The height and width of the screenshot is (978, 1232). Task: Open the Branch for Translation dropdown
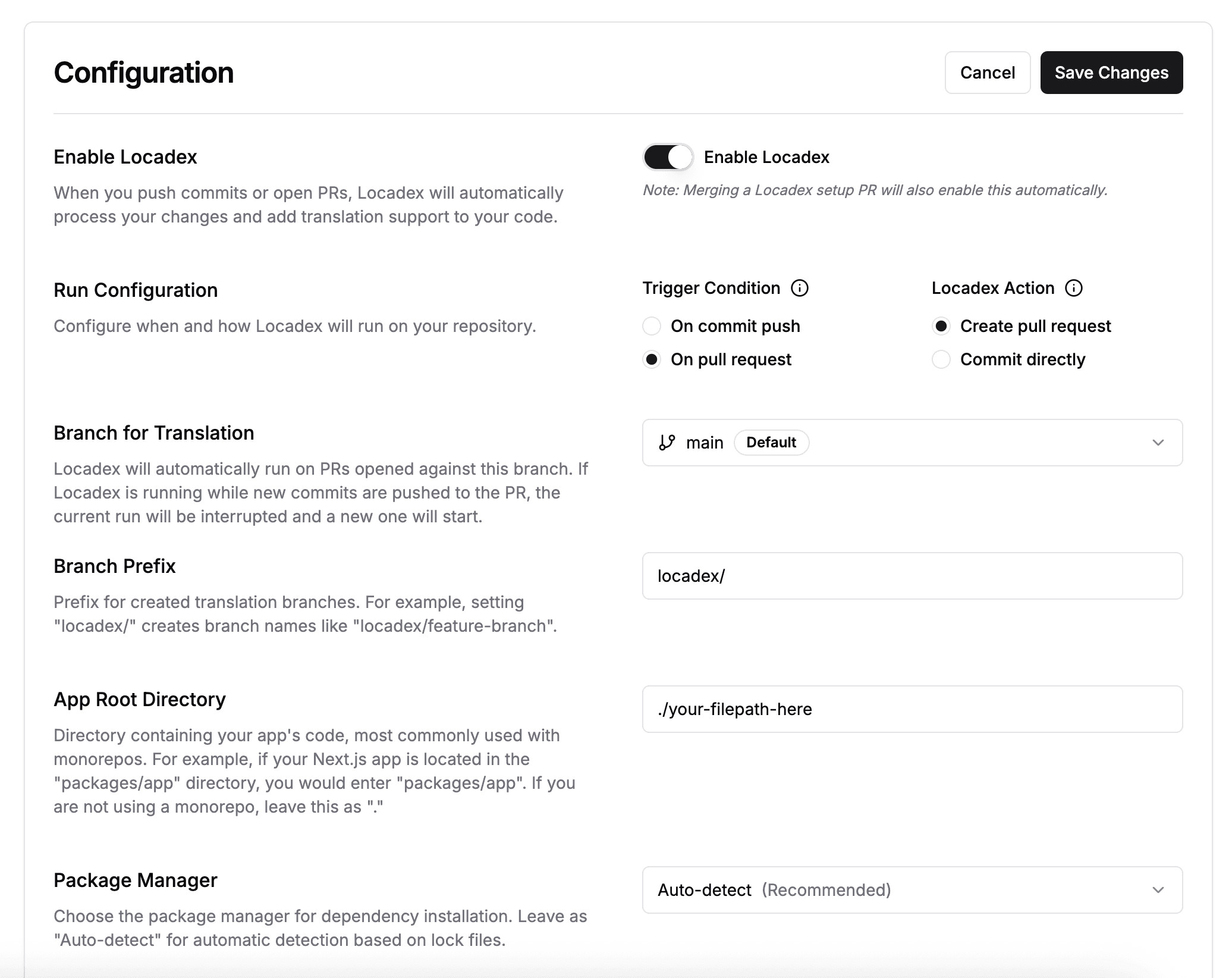[912, 443]
